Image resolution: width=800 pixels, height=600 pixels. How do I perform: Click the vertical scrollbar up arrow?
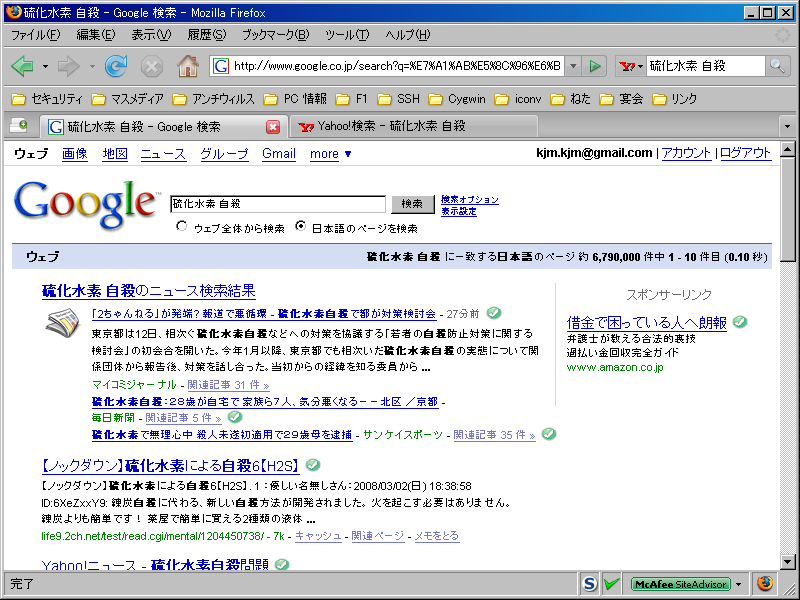coord(788,149)
